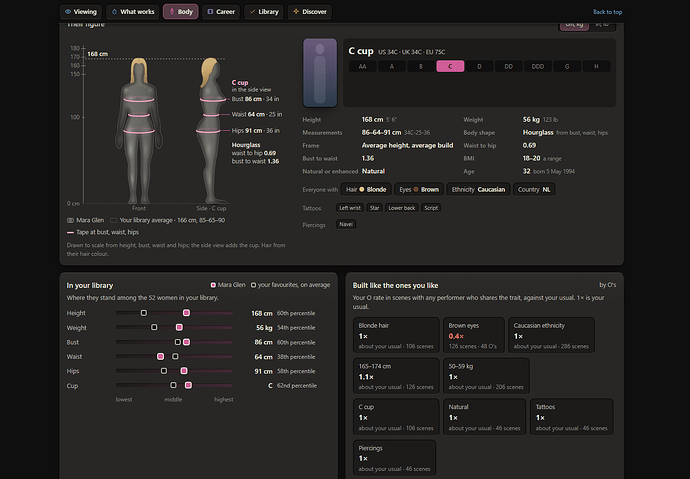
Task: Open the Natural trait card
Action: [x=484, y=417]
